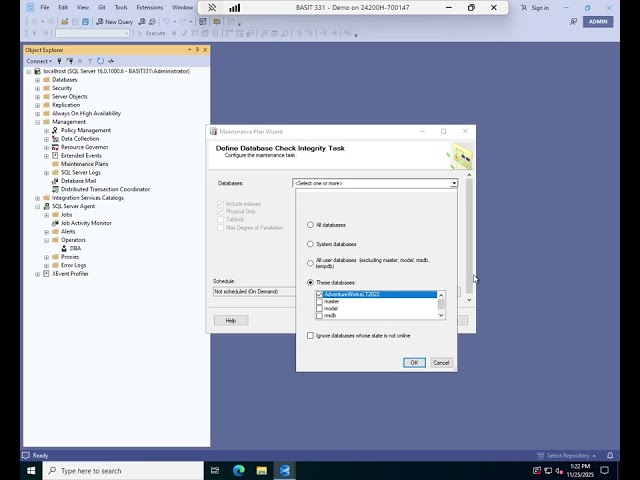This screenshot has width=640, height=480.
Task: Select the All user databases radio button
Action: tap(310, 263)
